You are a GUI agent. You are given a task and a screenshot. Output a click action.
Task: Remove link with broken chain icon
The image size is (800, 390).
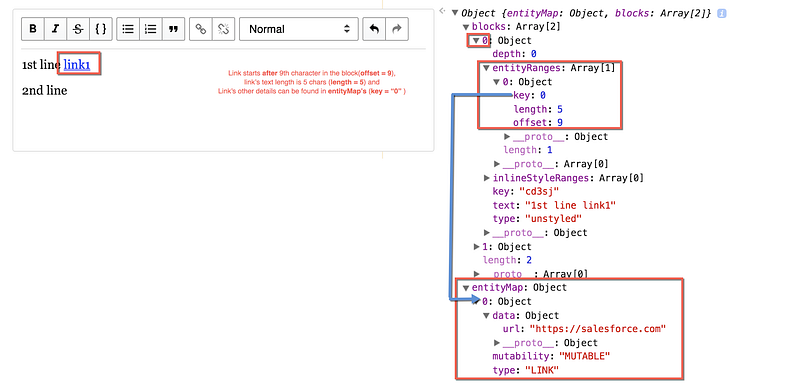click(223, 29)
